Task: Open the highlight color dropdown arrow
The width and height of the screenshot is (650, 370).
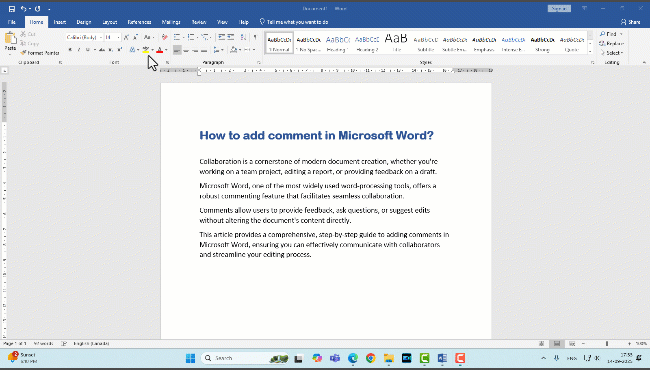Action: point(152,50)
